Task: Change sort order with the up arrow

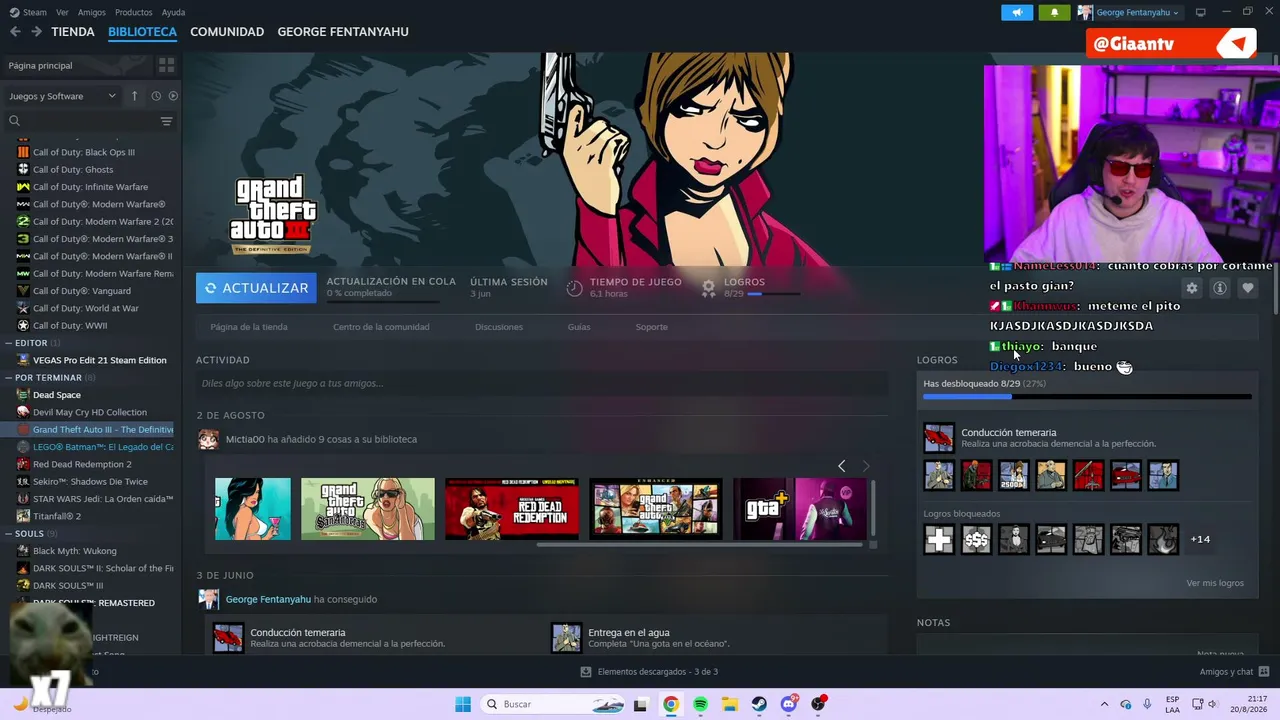Action: (134, 96)
